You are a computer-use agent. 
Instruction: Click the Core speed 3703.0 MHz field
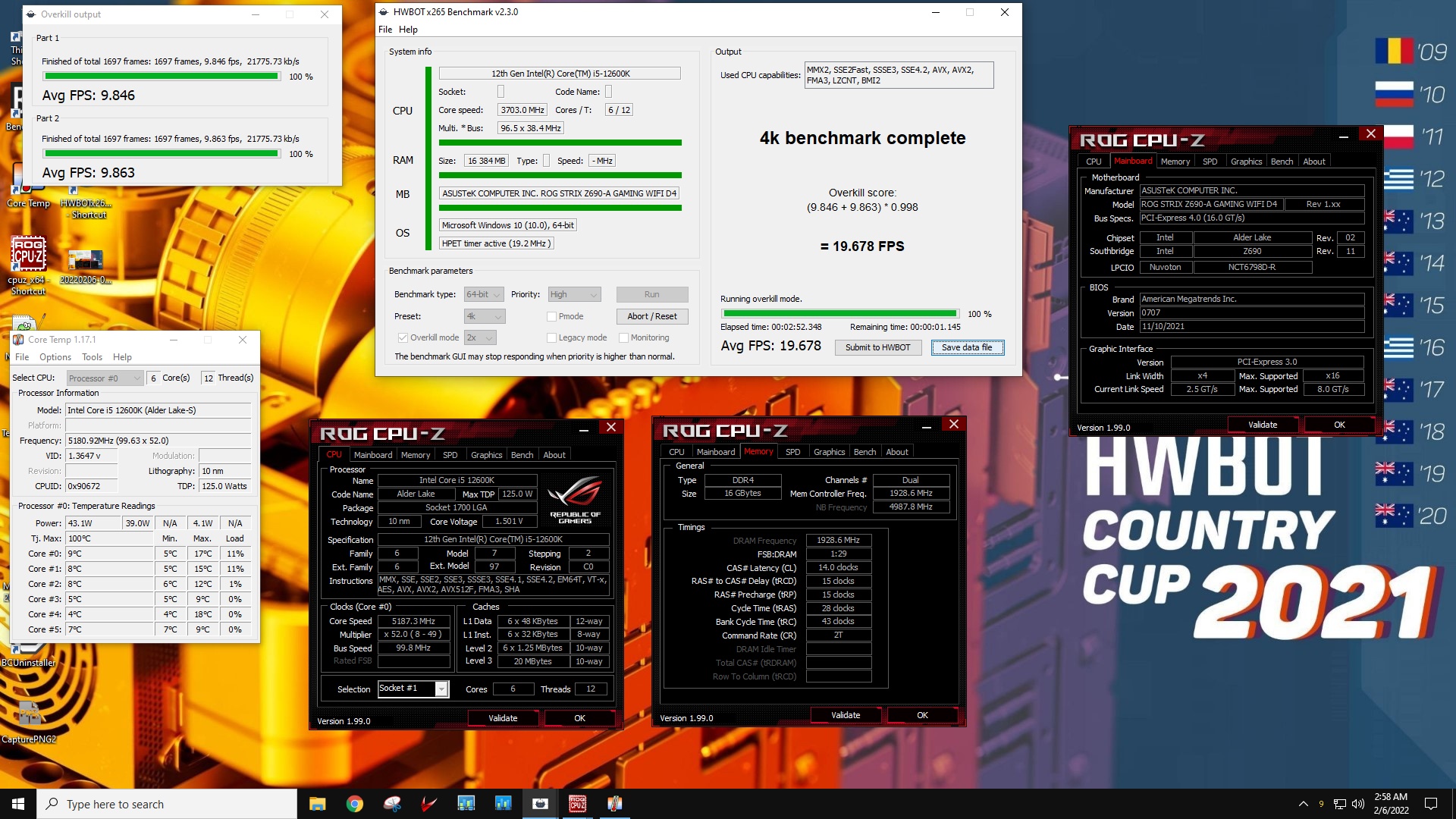[x=522, y=110]
